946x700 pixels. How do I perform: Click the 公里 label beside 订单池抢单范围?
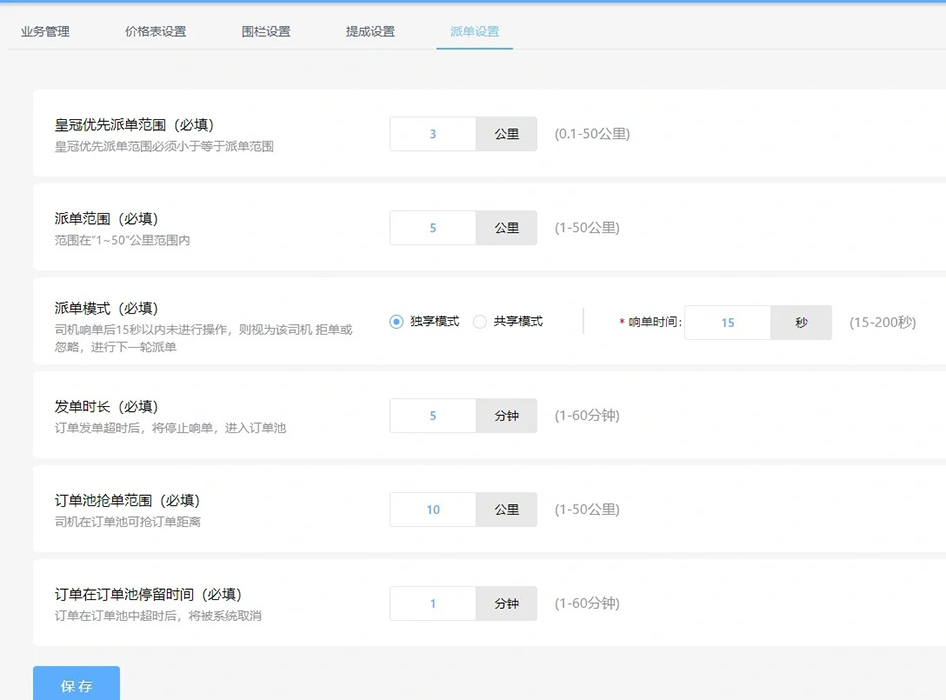pyautogui.click(x=506, y=509)
